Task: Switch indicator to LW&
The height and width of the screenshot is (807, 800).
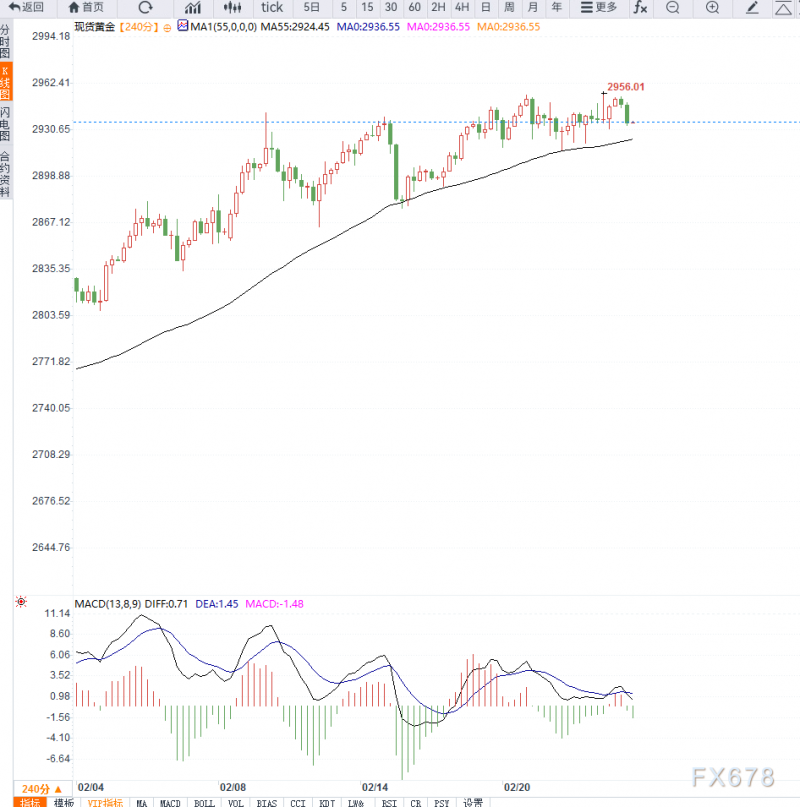Action: 356,802
